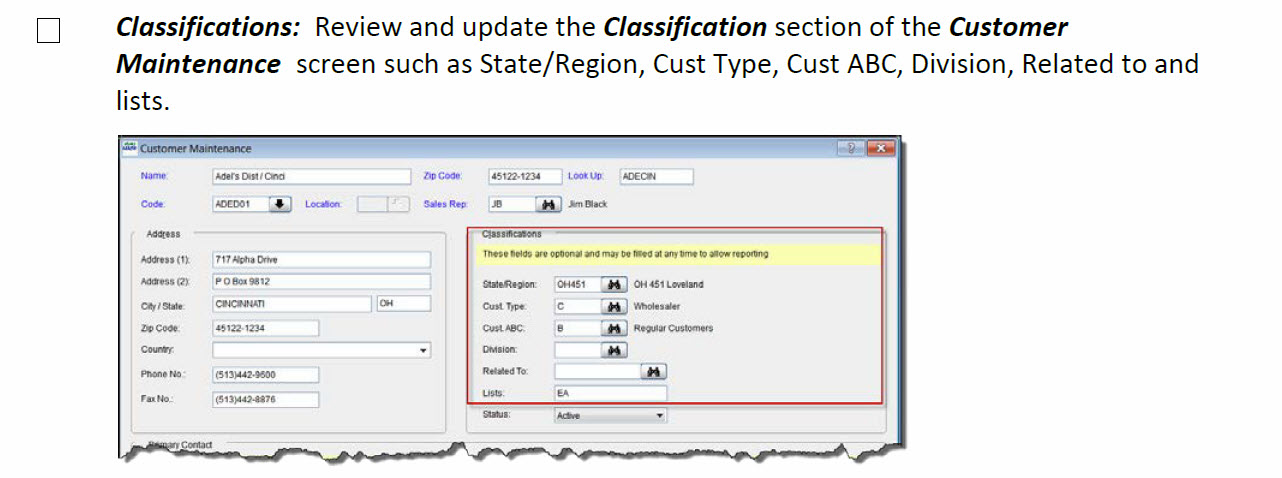Click the 'Wholesaler' description text
The width and height of the screenshot is (1282, 478).
point(655,307)
